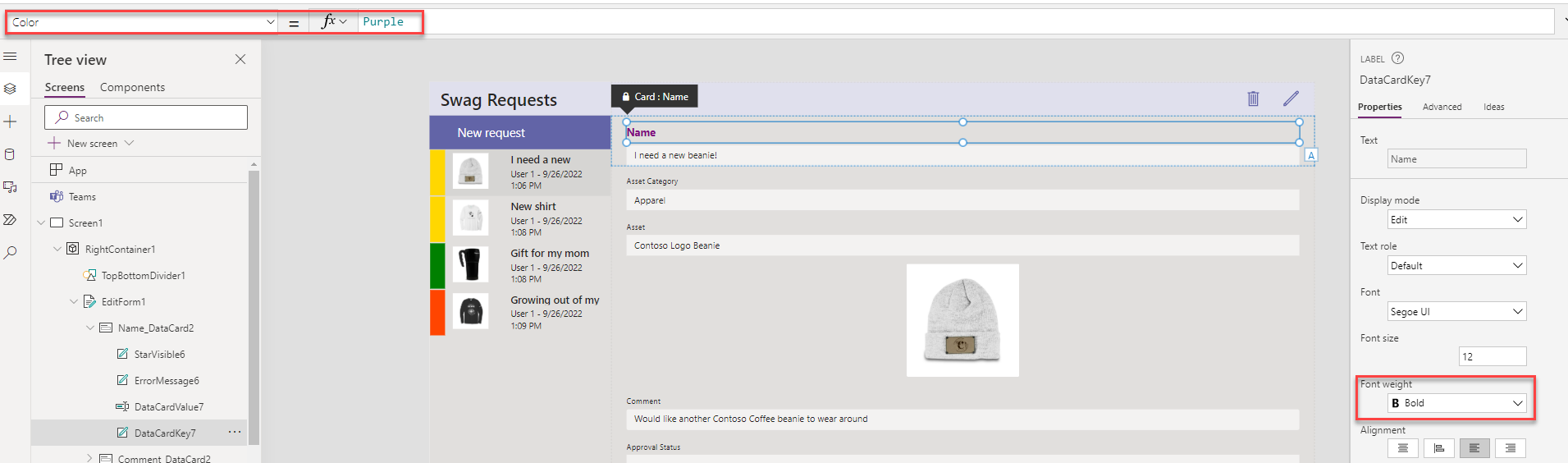The height and width of the screenshot is (463, 1568).
Task: Open Search icon in the left sidebar
Action: click(11, 253)
